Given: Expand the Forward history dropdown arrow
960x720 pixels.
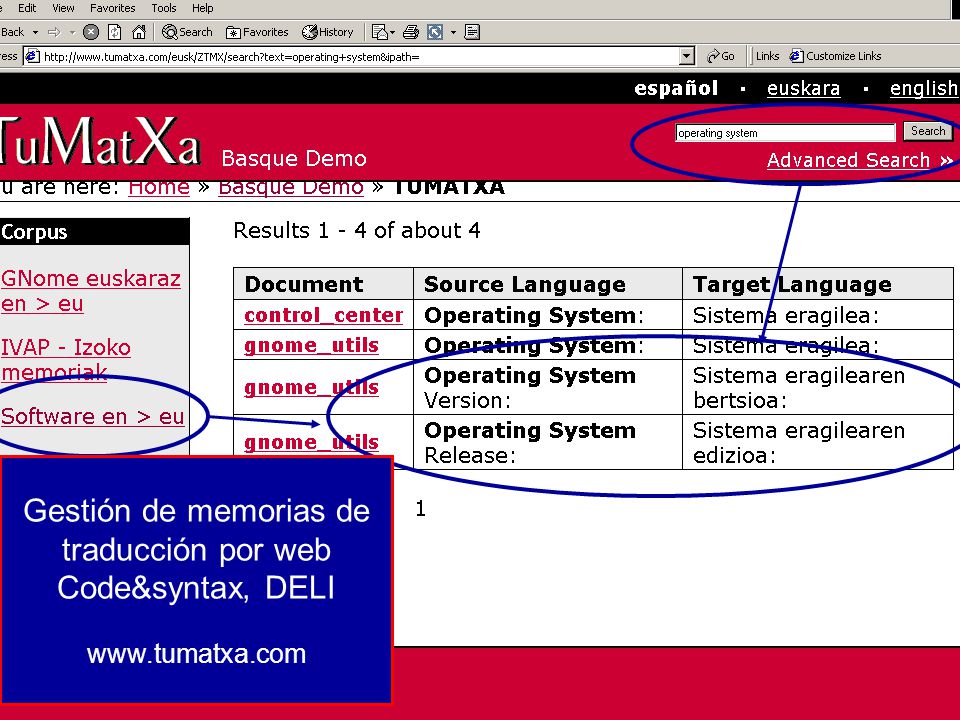Looking at the screenshot, I should coord(72,32).
